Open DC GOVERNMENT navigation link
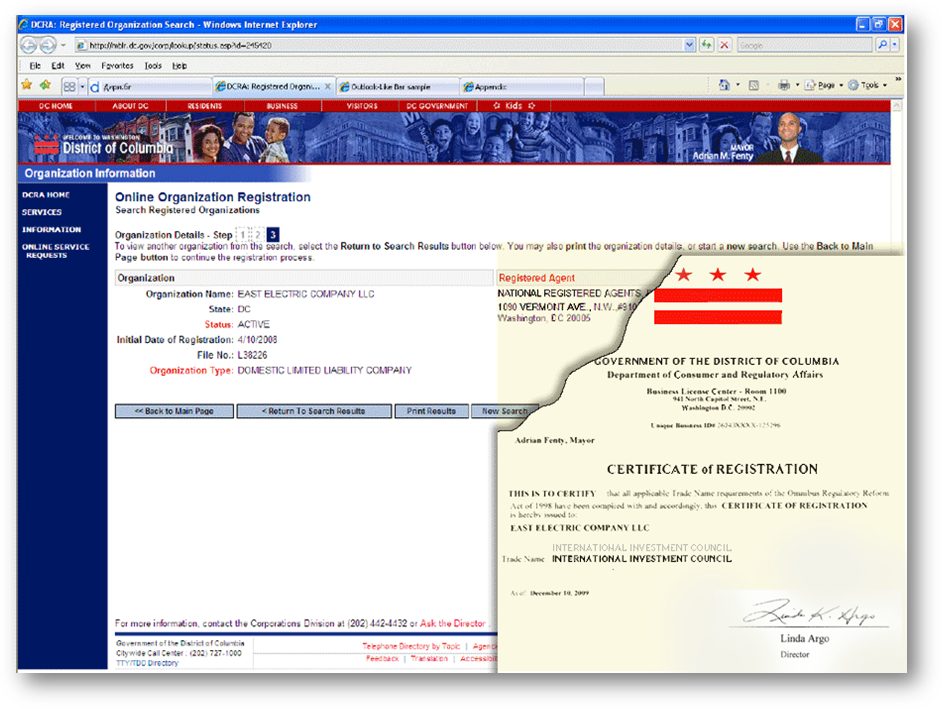This screenshot has width=942, height=709. point(437,106)
